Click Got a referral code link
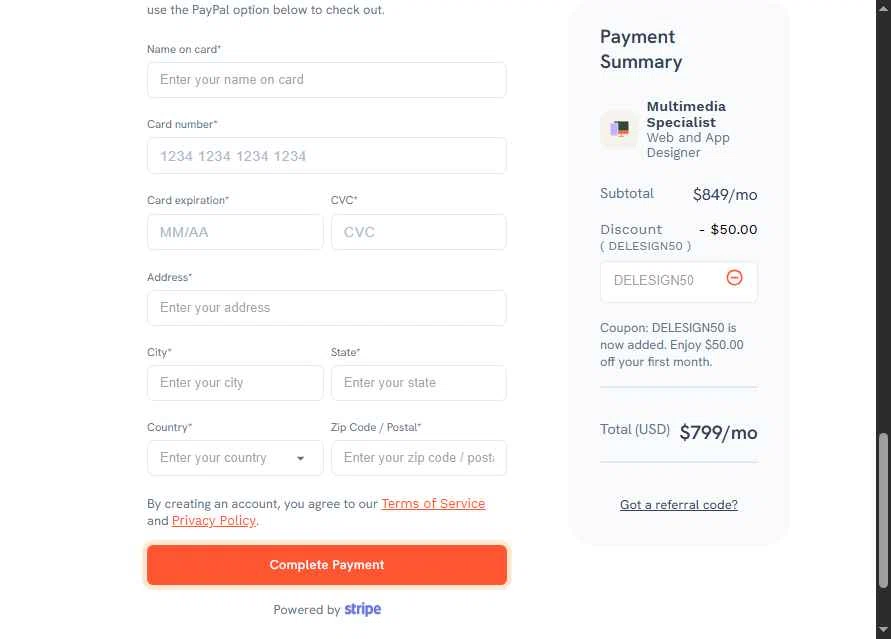The image size is (891, 639). 678,505
